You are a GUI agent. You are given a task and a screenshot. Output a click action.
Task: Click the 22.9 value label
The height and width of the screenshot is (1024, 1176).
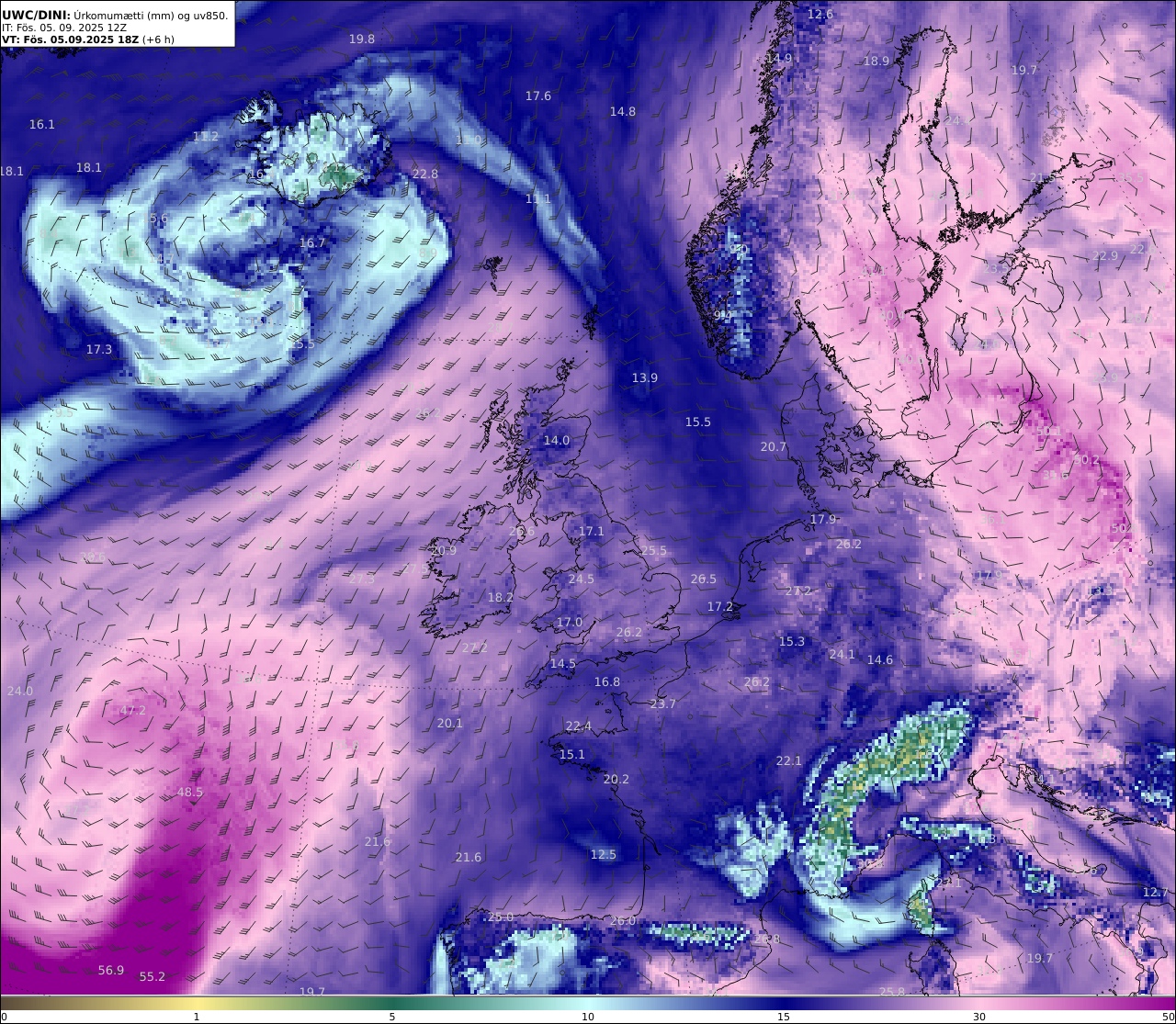[1105, 256]
